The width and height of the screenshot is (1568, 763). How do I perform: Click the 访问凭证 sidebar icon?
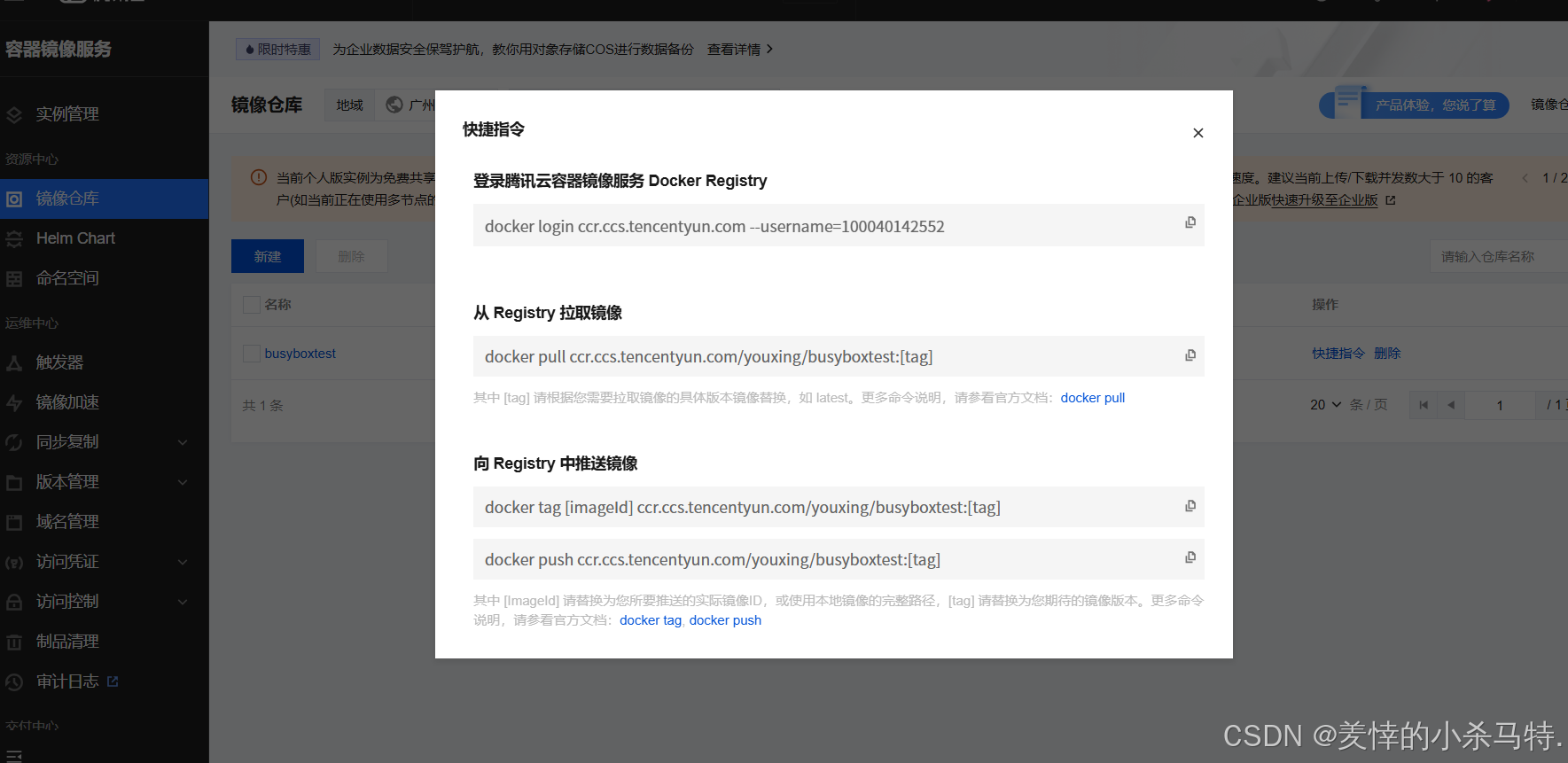pyautogui.click(x=14, y=563)
